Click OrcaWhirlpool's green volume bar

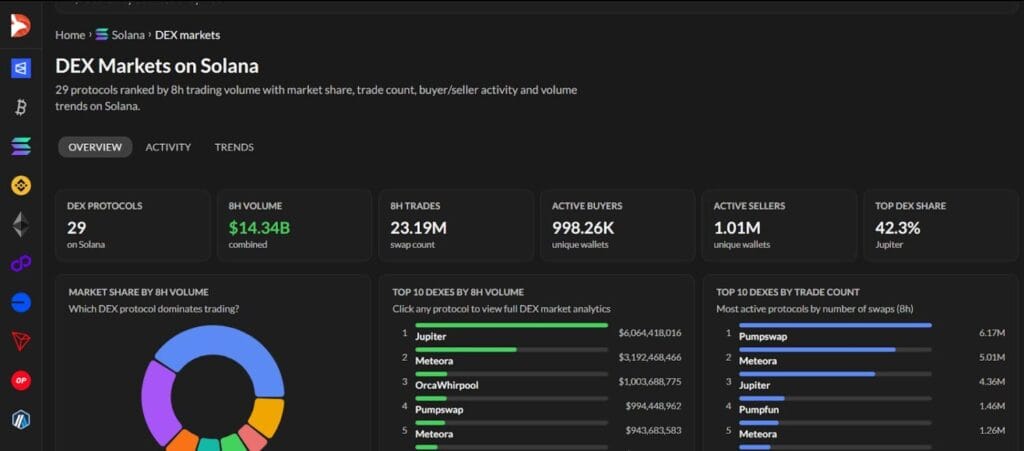431,374
